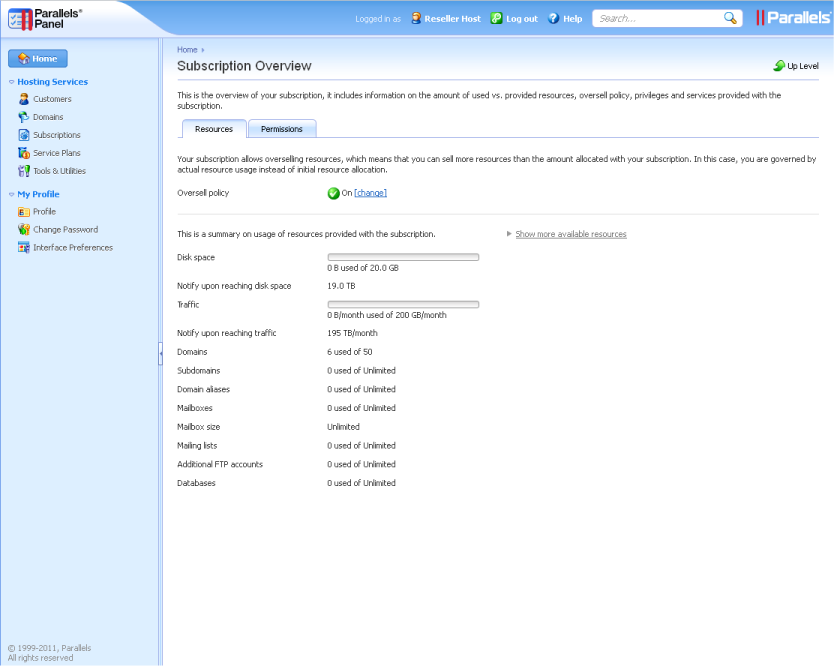Click the green Oversell policy checkmark icon

click(x=333, y=193)
